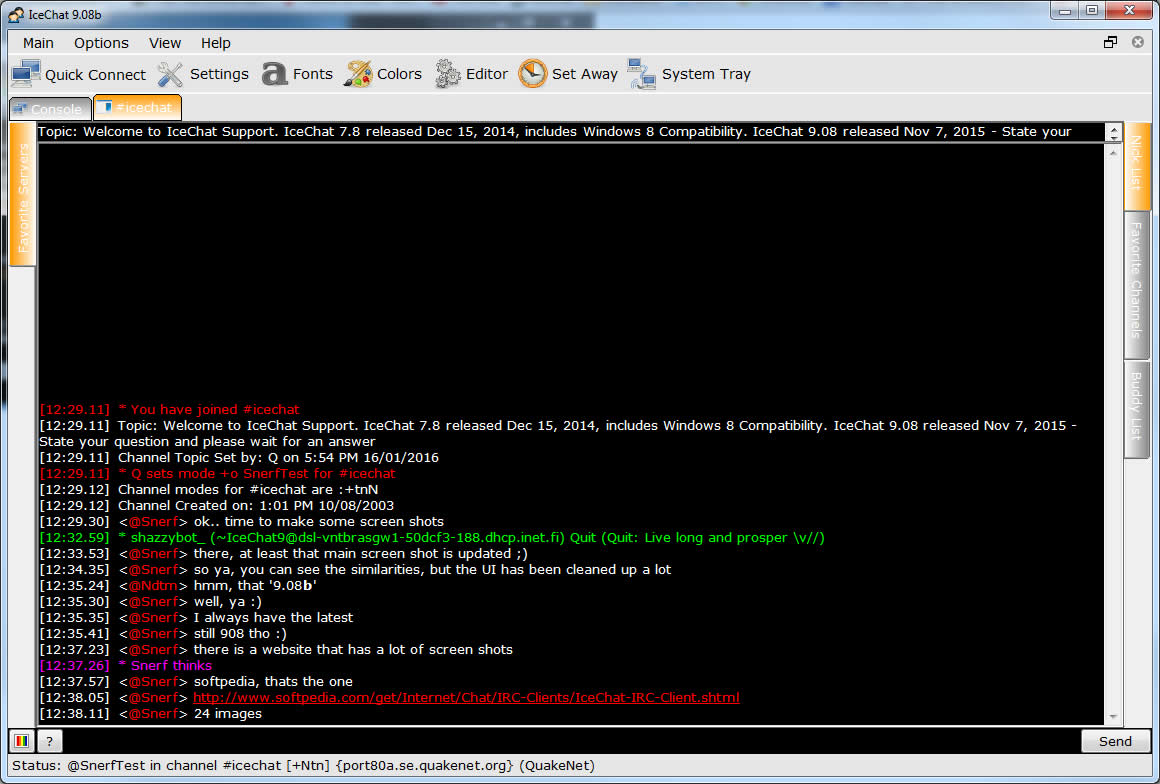The height and width of the screenshot is (784, 1160).
Task: Open Settings via the wrench icon
Action: (x=169, y=74)
